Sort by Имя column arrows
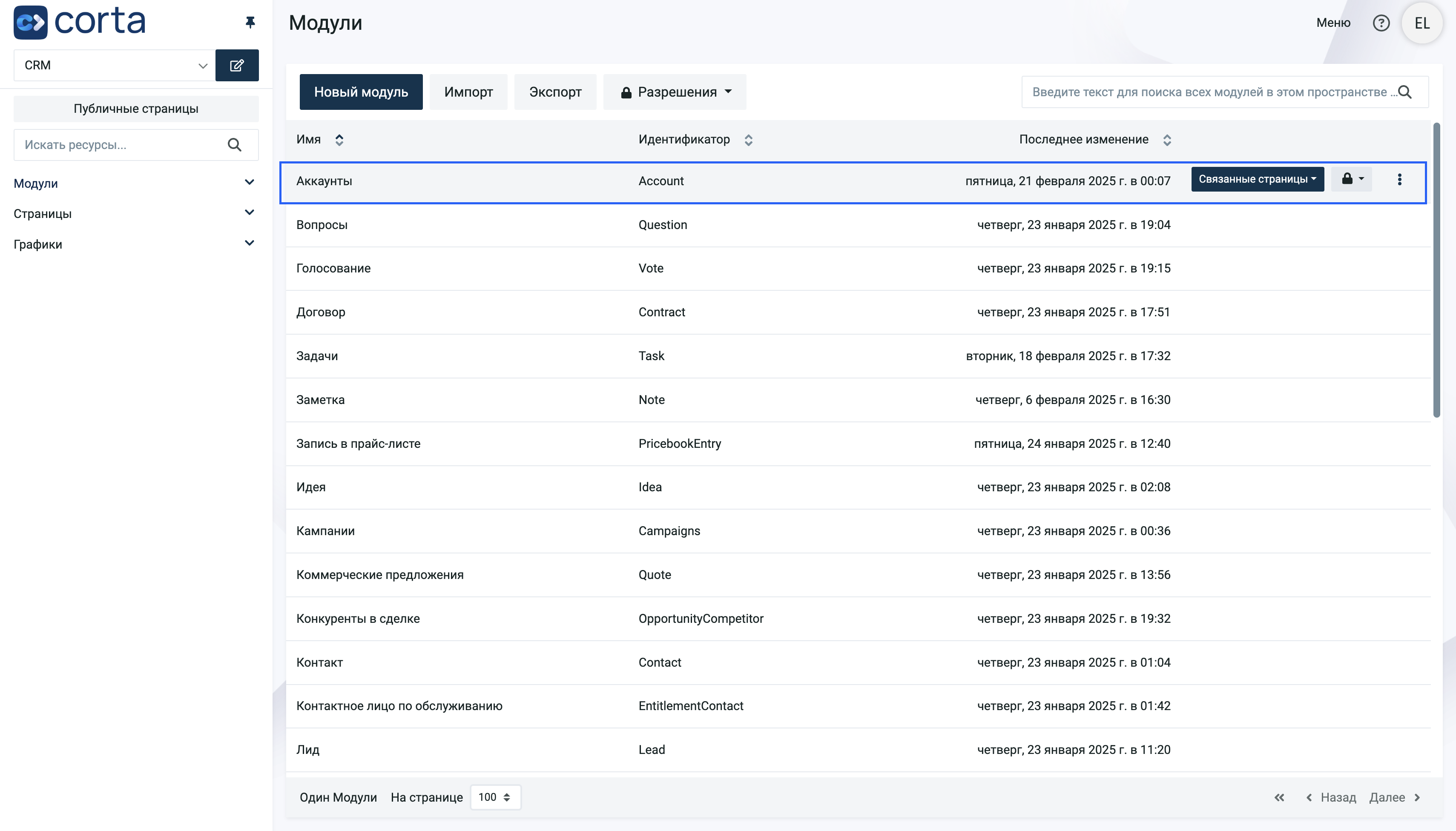This screenshot has height=831, width=1456. (x=339, y=140)
